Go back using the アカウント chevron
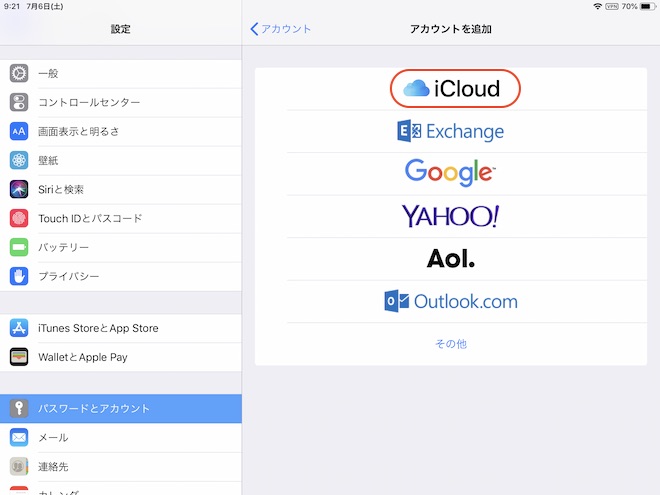Viewport: 660px width, 495px height. point(280,29)
